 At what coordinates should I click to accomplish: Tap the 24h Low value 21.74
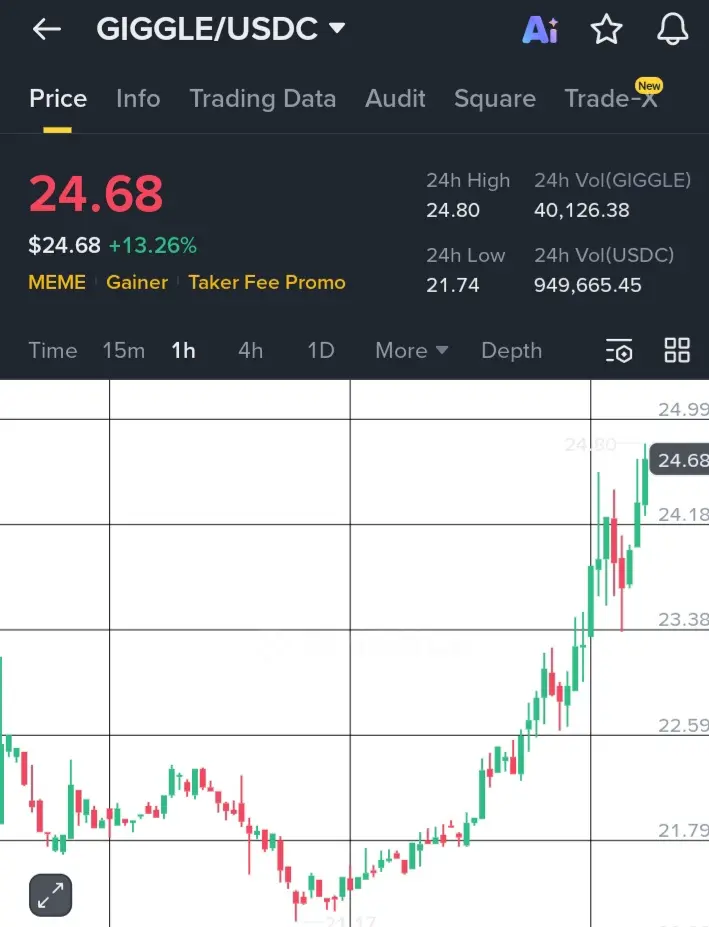point(452,285)
